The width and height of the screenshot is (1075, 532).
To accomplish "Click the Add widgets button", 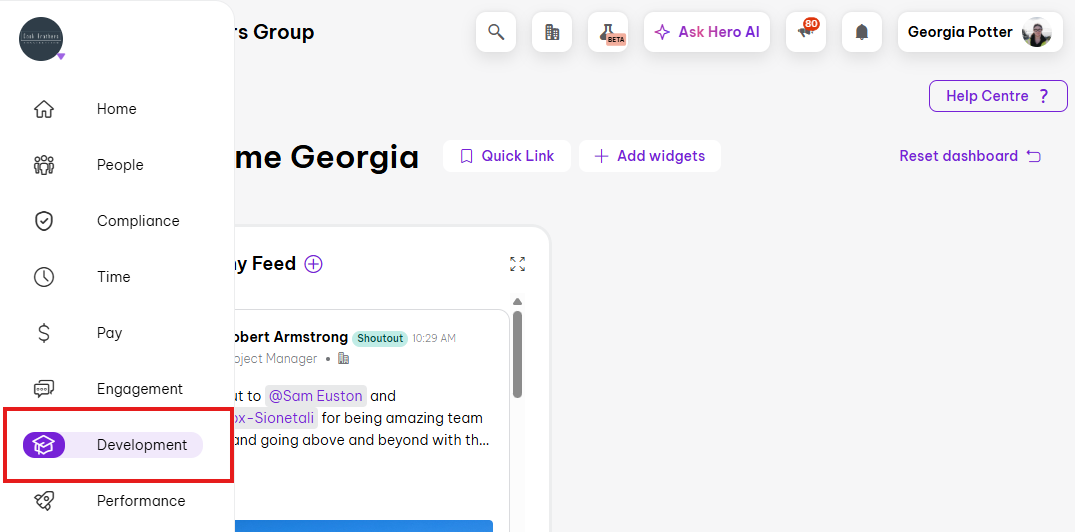I will [x=650, y=156].
